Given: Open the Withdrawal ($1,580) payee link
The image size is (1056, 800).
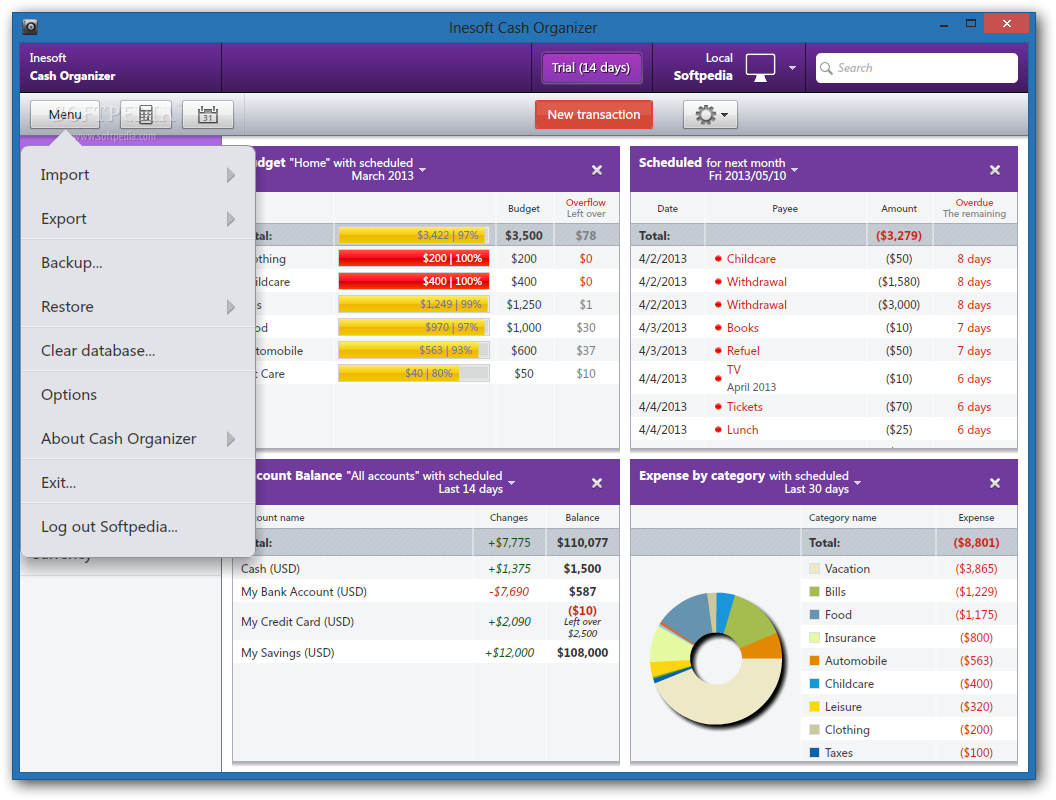Looking at the screenshot, I should (x=756, y=281).
